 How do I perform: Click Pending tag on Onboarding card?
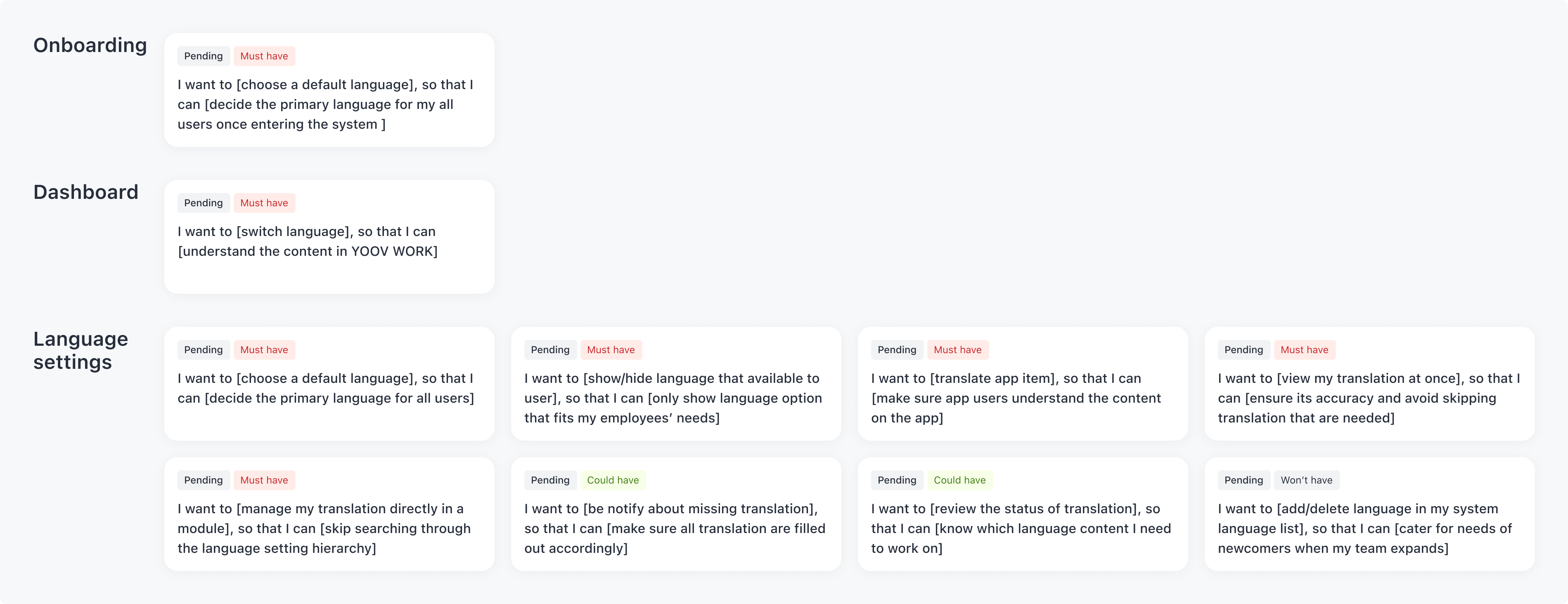(x=203, y=56)
